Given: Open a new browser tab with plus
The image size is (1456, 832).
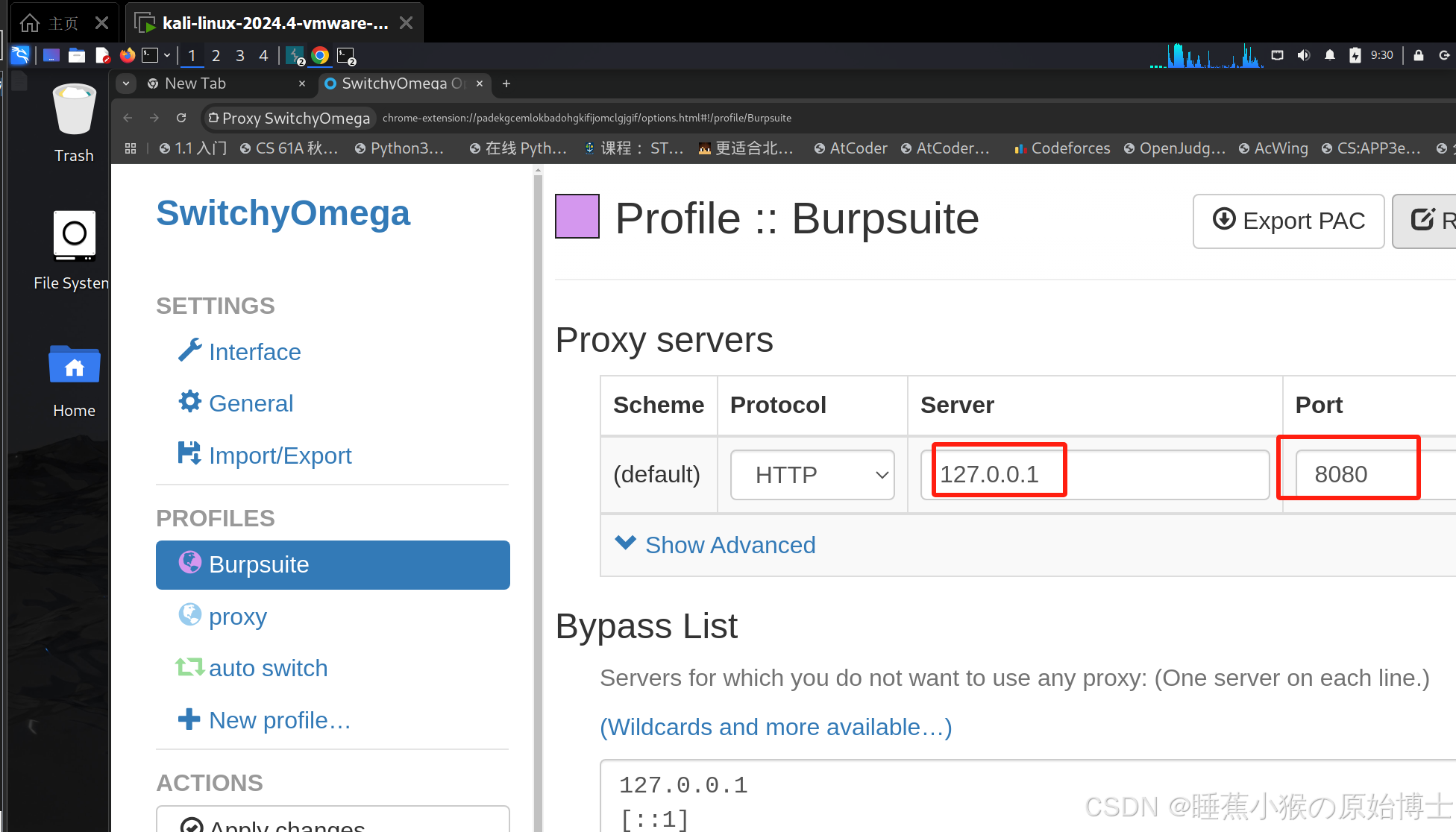Looking at the screenshot, I should coord(506,83).
